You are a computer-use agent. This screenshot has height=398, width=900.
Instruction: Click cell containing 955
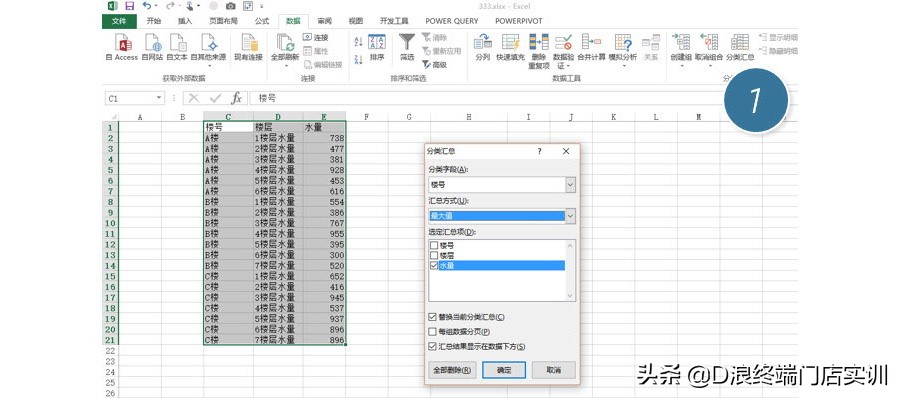pos(324,234)
